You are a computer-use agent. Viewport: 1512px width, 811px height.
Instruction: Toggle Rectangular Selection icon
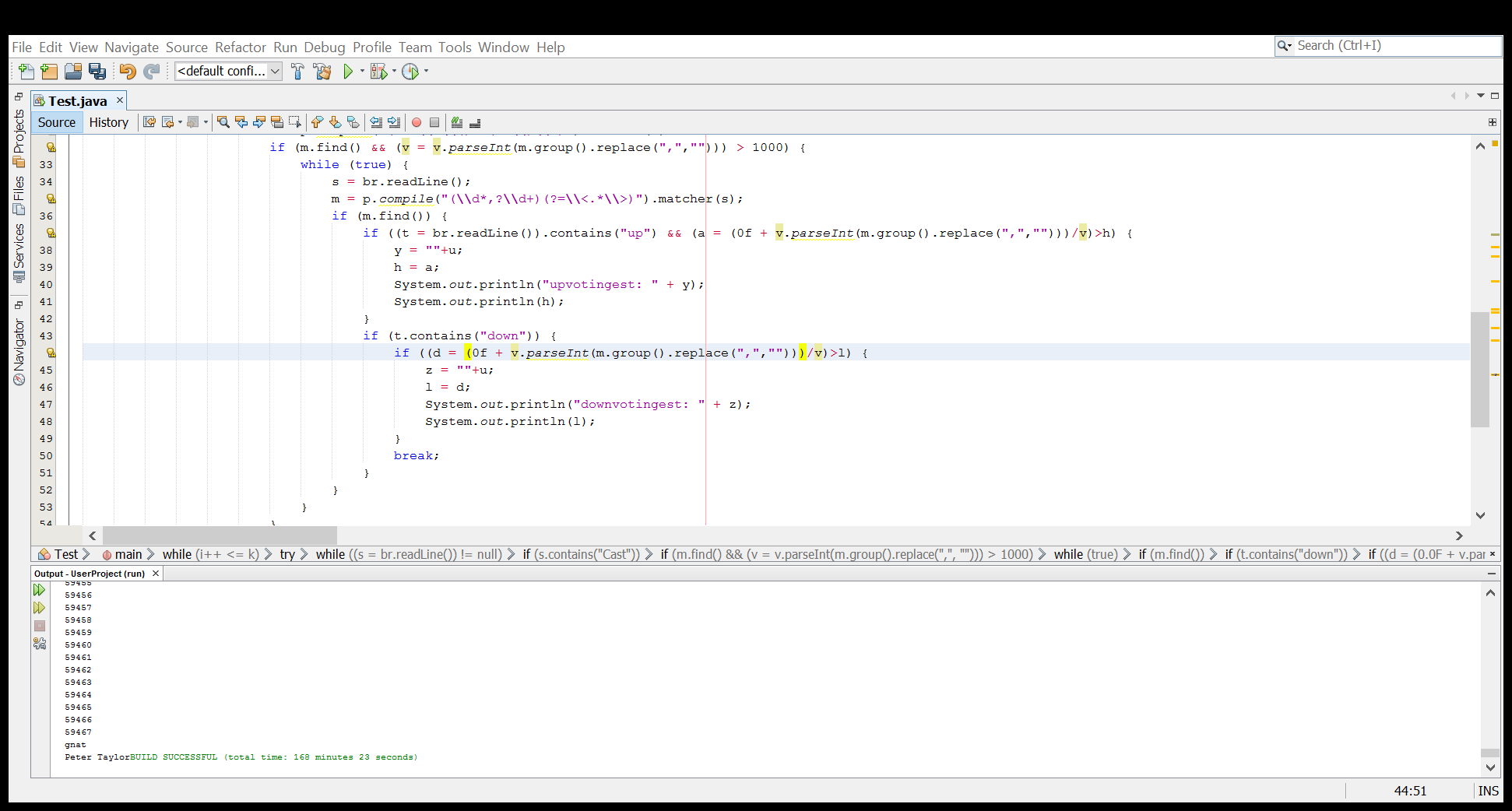point(295,122)
